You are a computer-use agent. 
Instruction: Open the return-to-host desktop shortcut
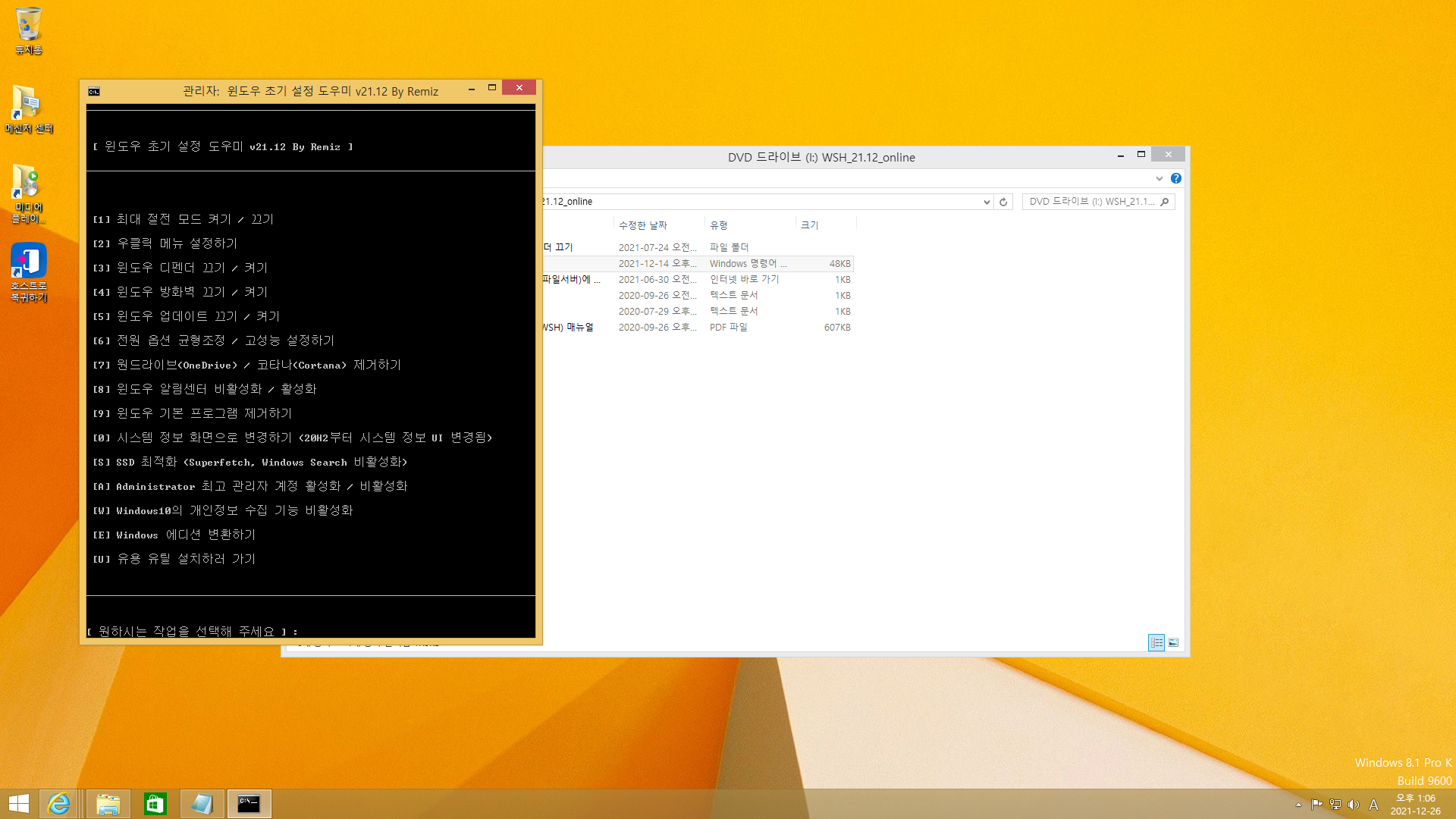tap(29, 273)
